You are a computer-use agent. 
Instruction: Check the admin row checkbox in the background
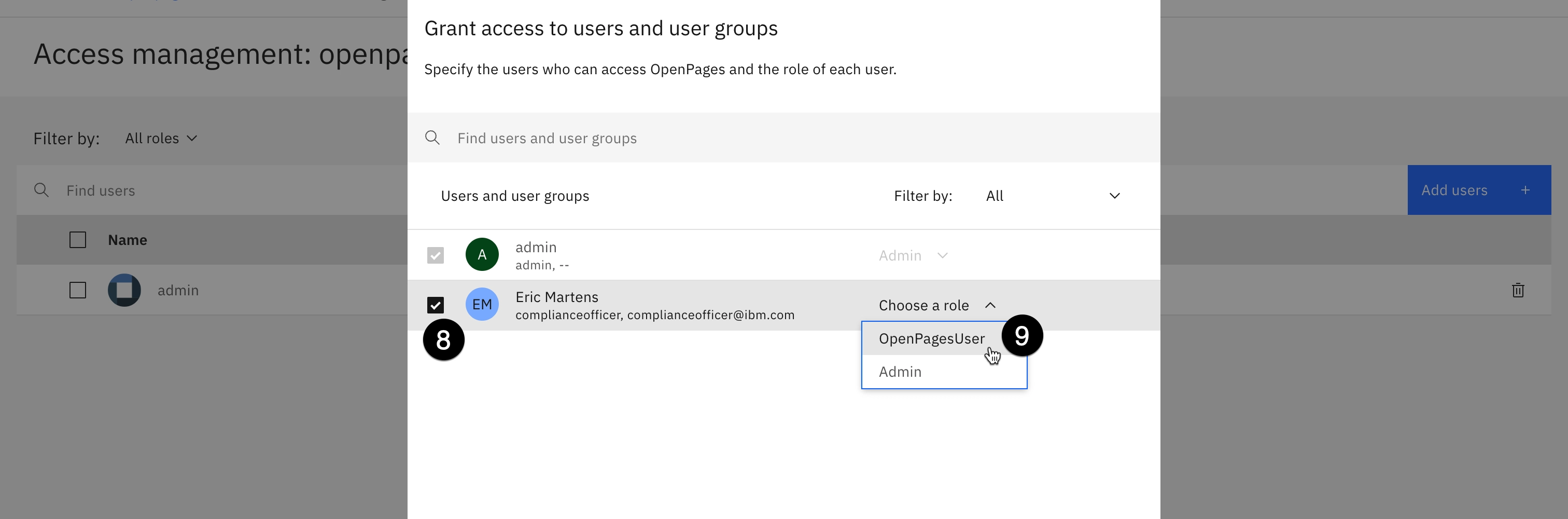78,290
